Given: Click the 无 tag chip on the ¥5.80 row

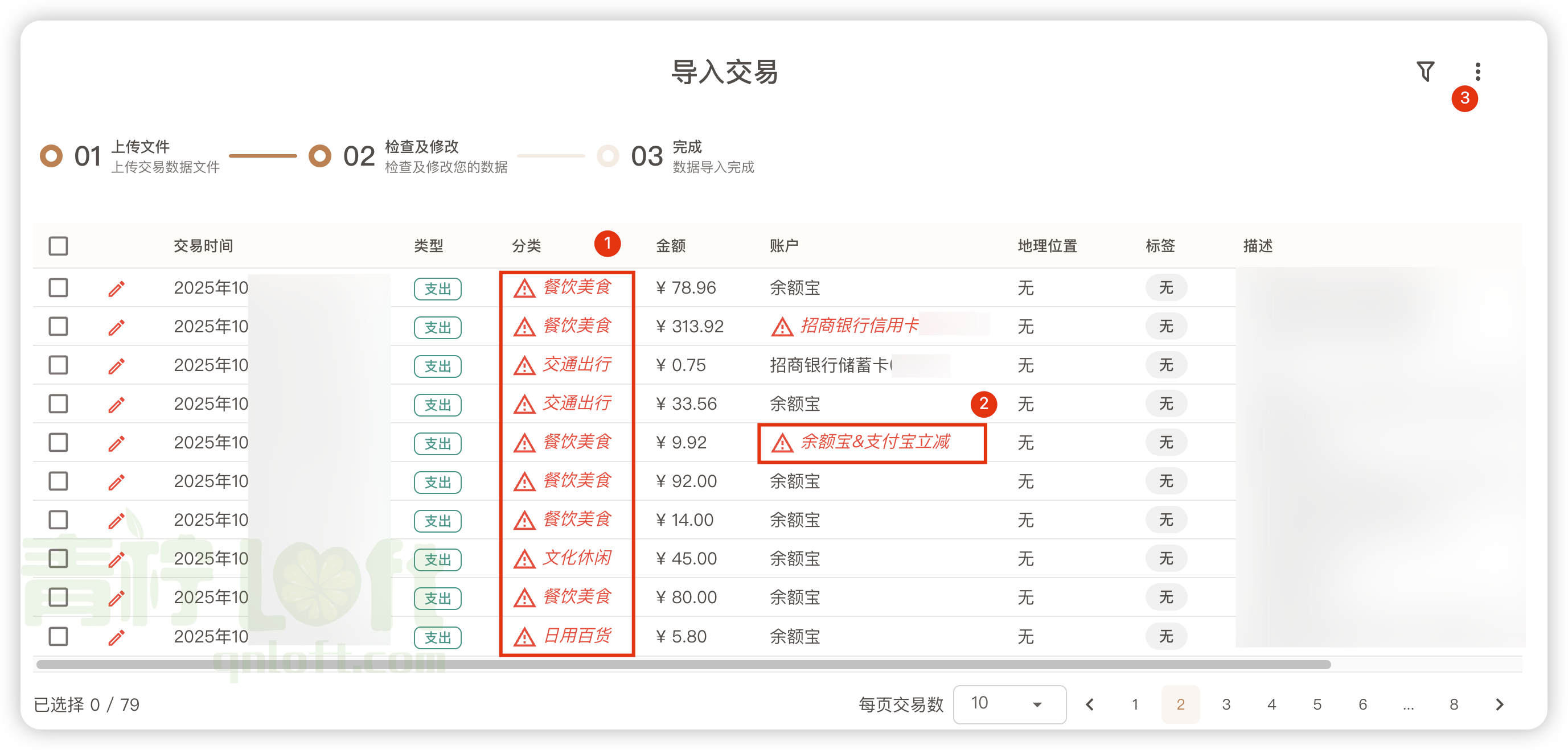Looking at the screenshot, I should tap(1165, 636).
